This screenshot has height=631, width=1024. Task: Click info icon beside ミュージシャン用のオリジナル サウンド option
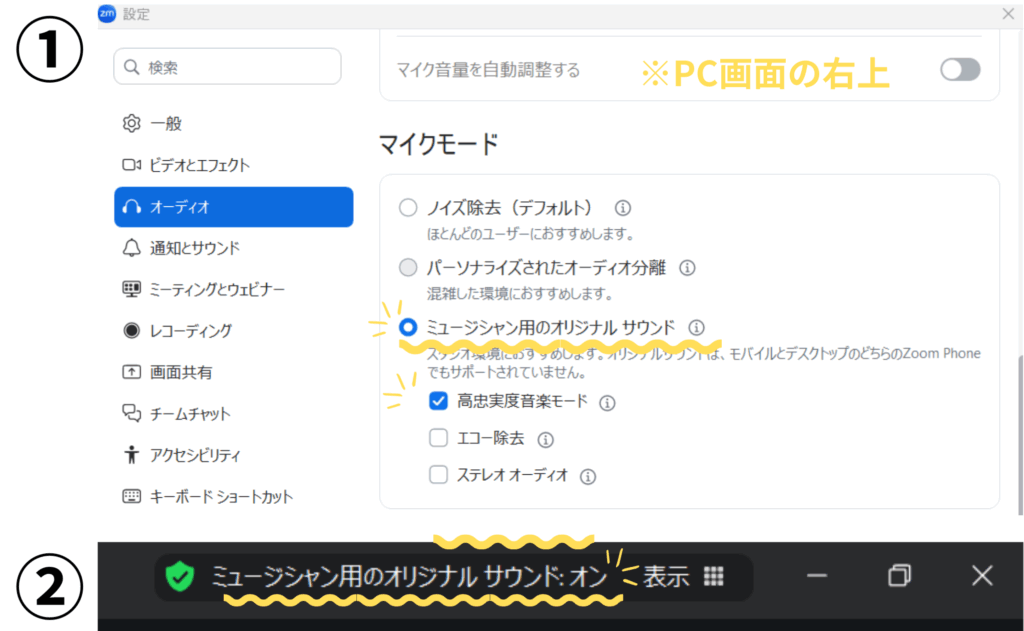[697, 327]
